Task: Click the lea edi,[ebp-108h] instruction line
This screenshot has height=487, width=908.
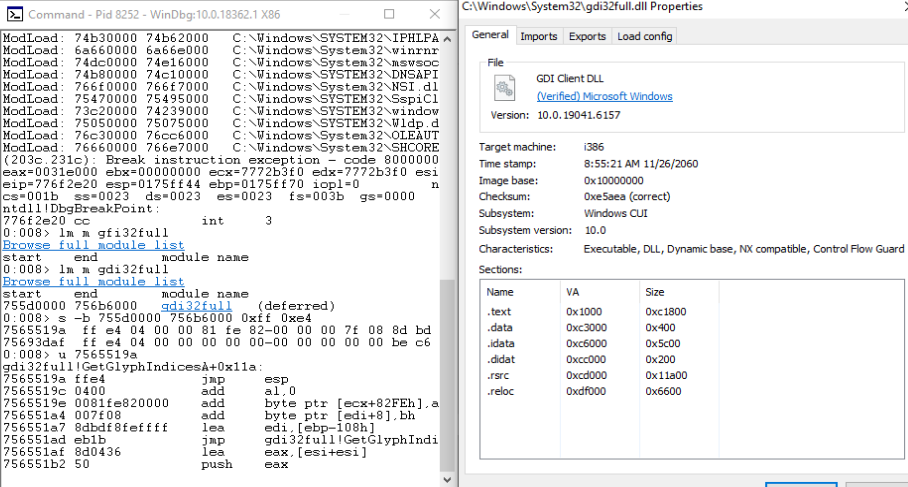Action: pyautogui.click(x=189, y=427)
